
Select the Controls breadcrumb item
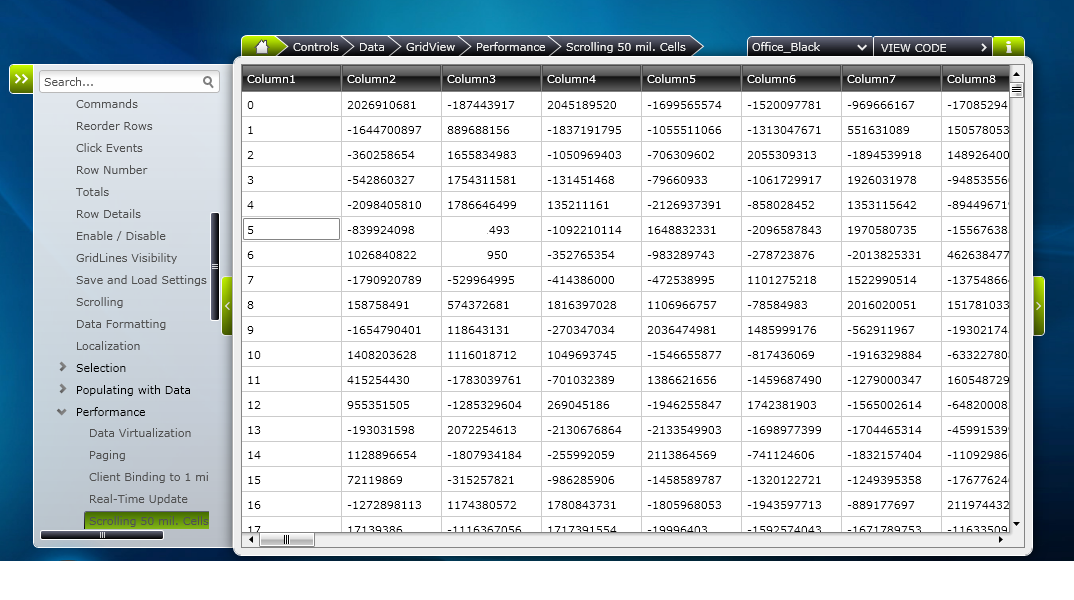(315, 47)
